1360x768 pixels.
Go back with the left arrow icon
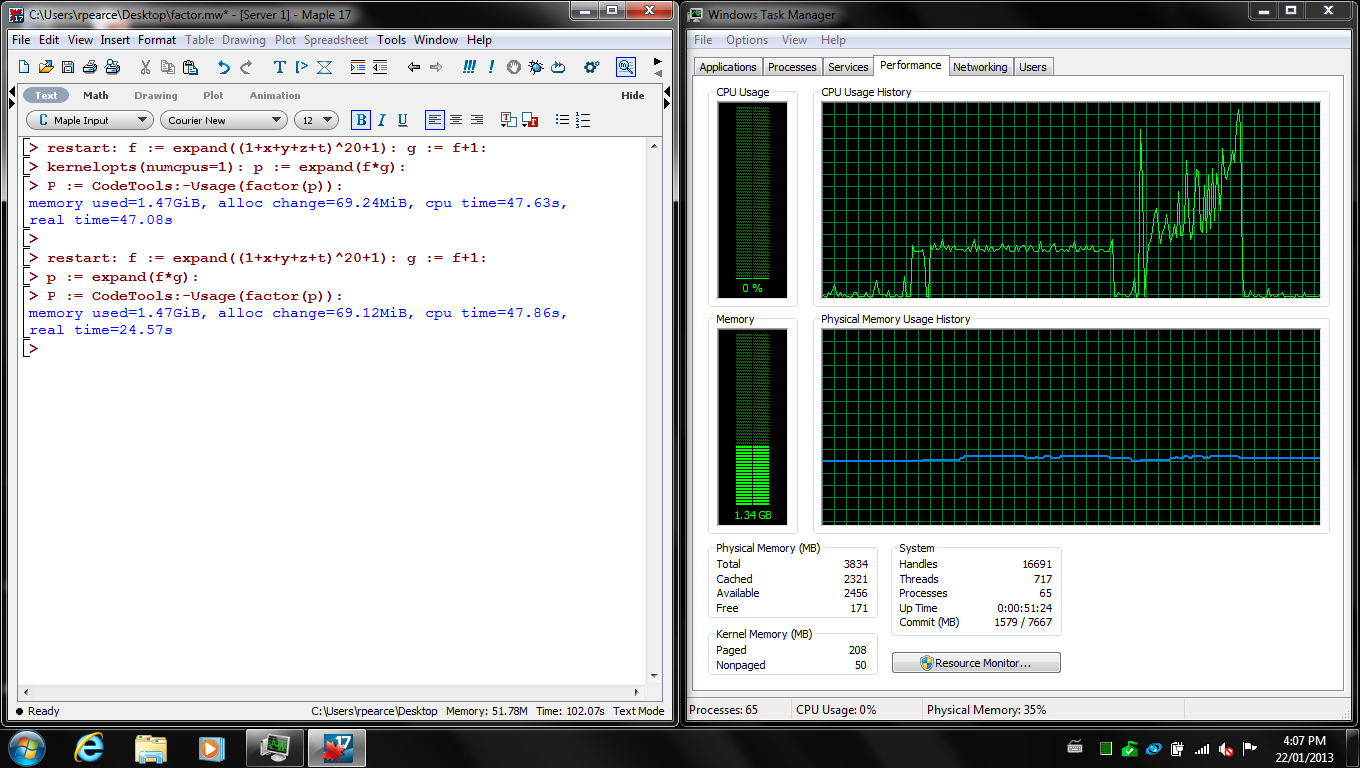pyautogui.click(x=414, y=67)
